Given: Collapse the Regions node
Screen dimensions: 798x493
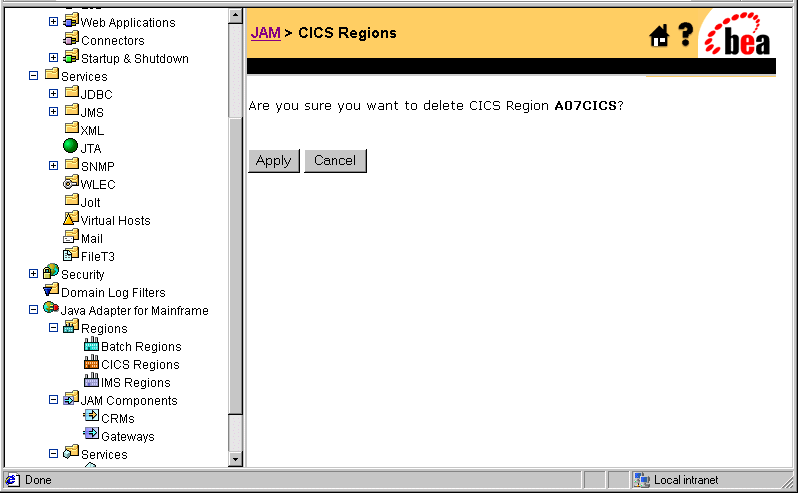Looking at the screenshot, I should pyautogui.click(x=53, y=328).
